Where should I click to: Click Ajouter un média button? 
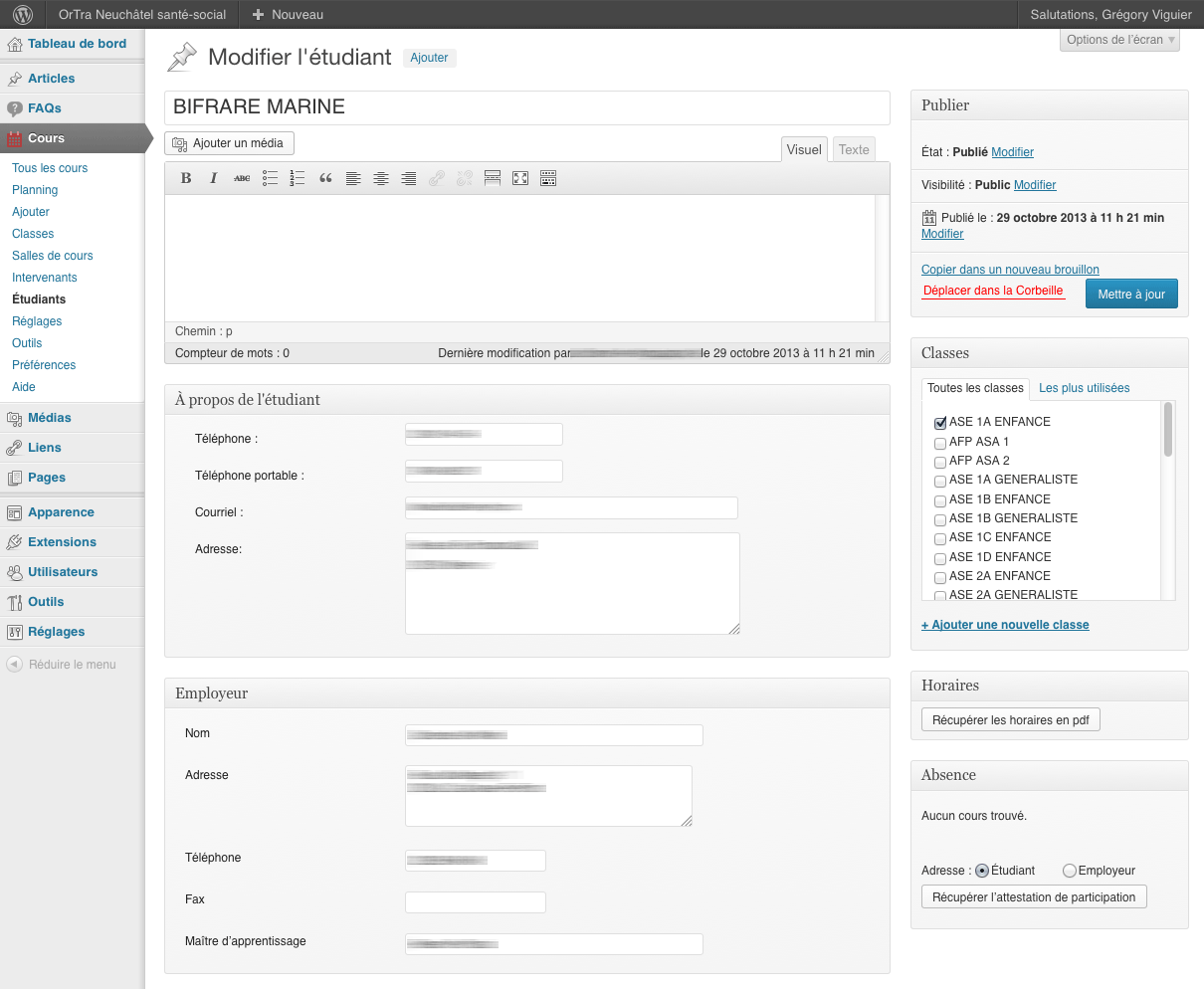point(229,143)
